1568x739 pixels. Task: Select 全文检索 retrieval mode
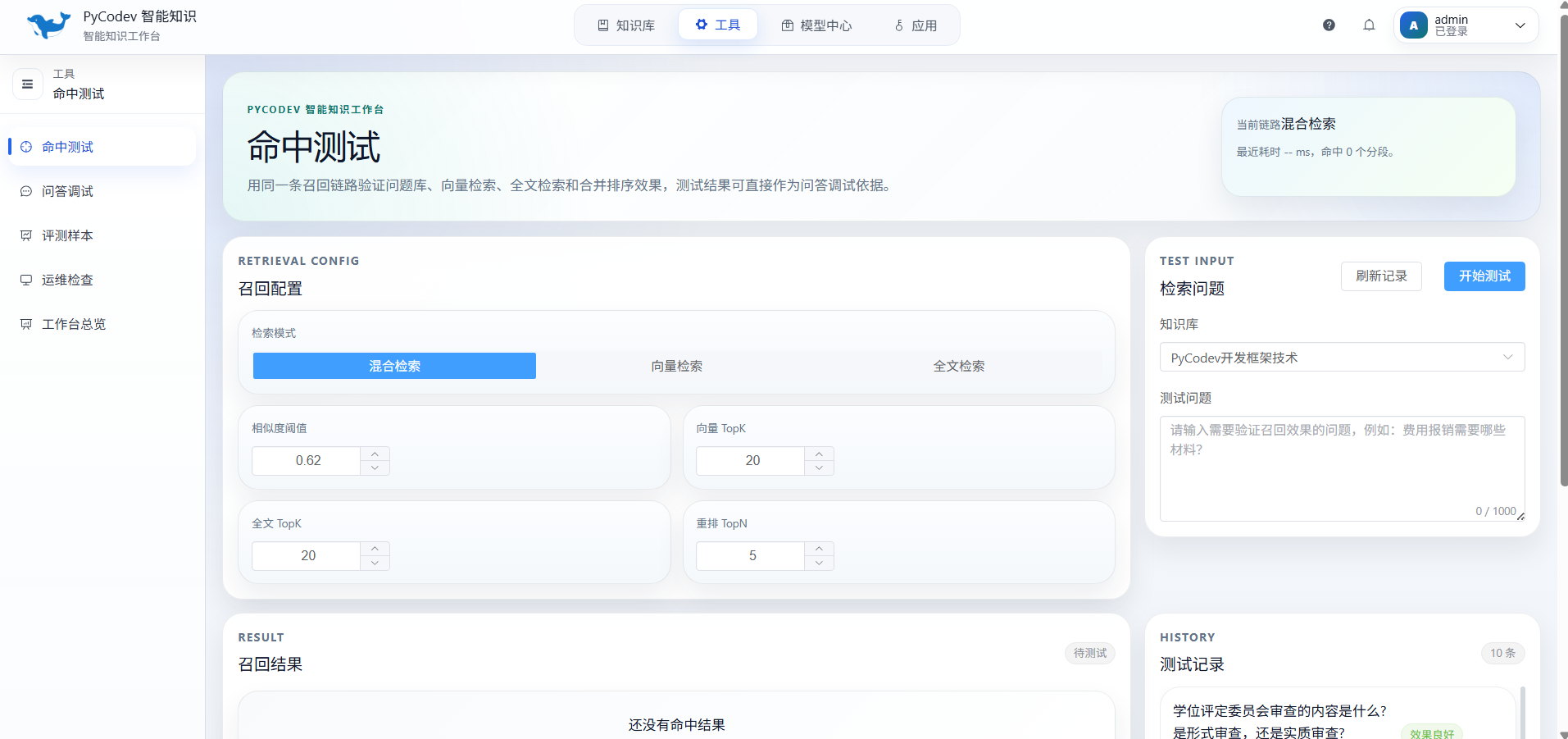959,366
